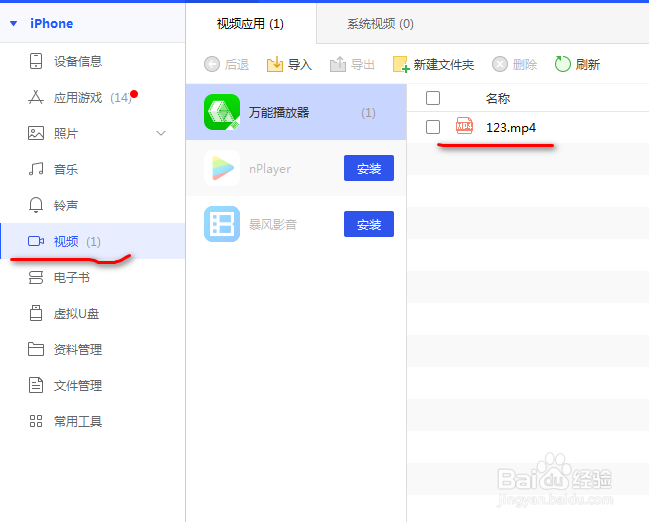Viewport: 649px width, 522px height.
Task: Select the 123.mp4 file name
Action: tap(511, 127)
